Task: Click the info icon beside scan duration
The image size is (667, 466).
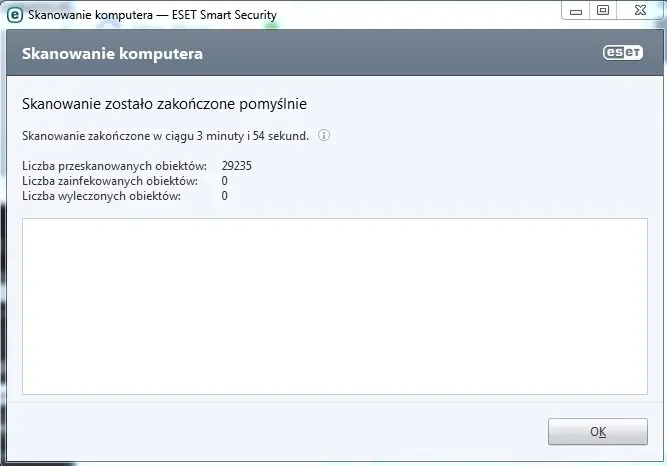Action: pyautogui.click(x=324, y=135)
